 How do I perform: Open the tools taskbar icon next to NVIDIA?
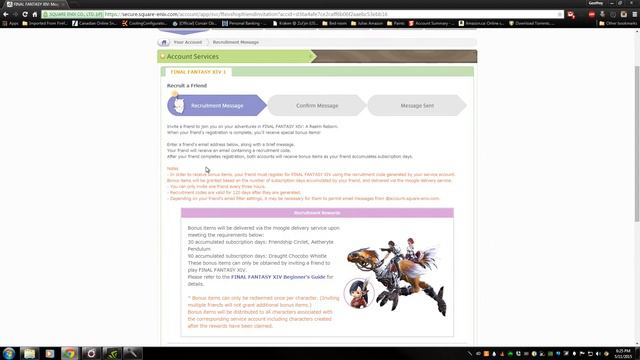(x=133, y=353)
